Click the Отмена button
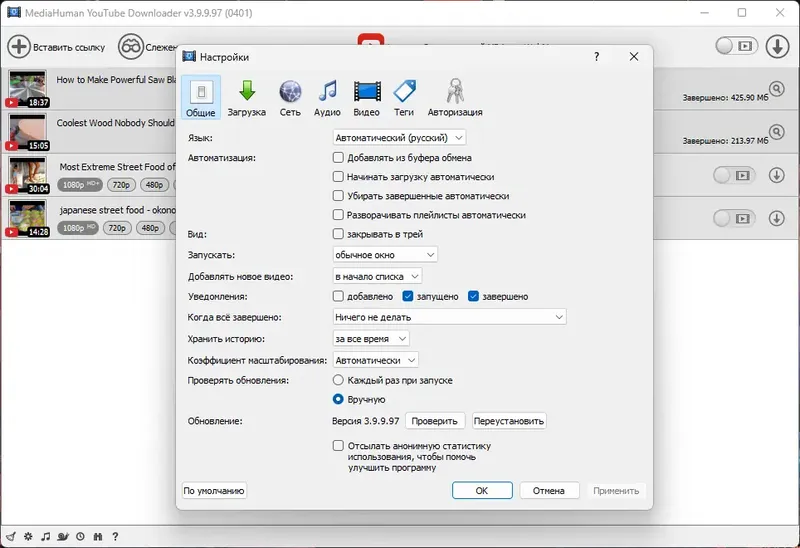 point(549,490)
